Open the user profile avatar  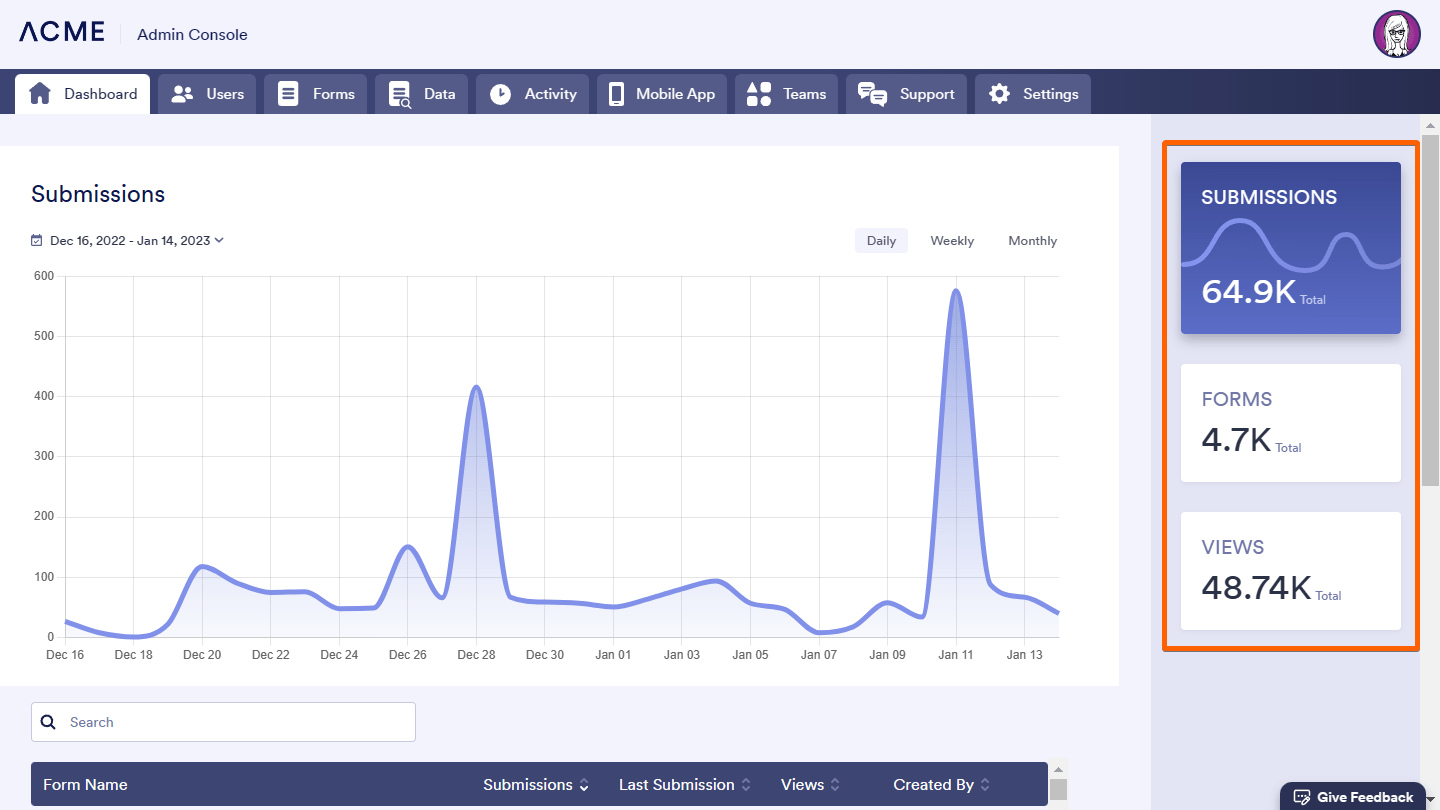[1396, 35]
